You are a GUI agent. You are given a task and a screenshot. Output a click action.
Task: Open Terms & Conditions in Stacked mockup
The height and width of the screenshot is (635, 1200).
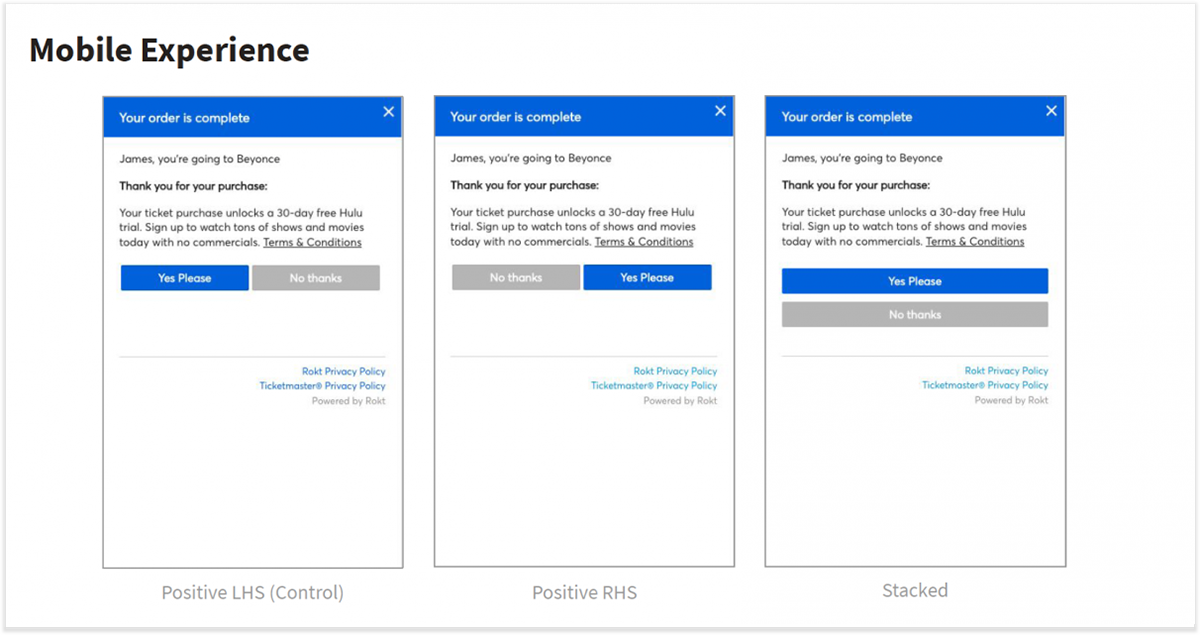tap(975, 241)
